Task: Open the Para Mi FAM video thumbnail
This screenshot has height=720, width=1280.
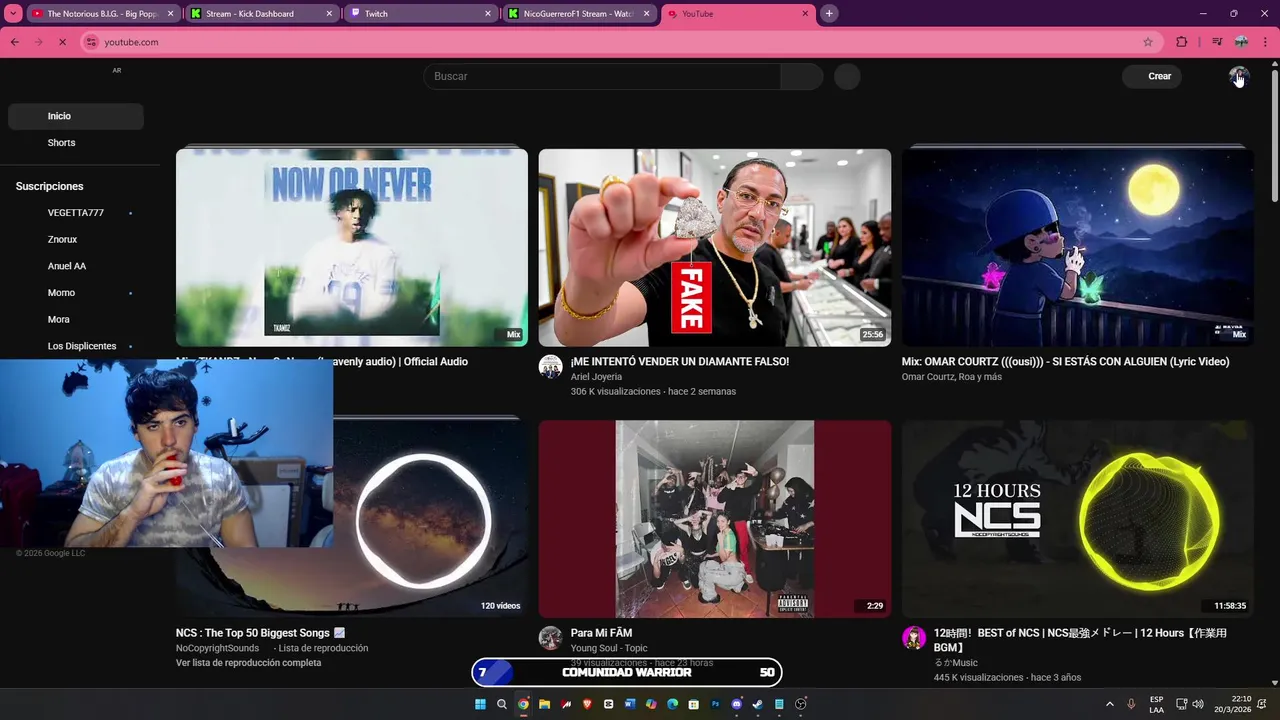Action: (x=715, y=518)
